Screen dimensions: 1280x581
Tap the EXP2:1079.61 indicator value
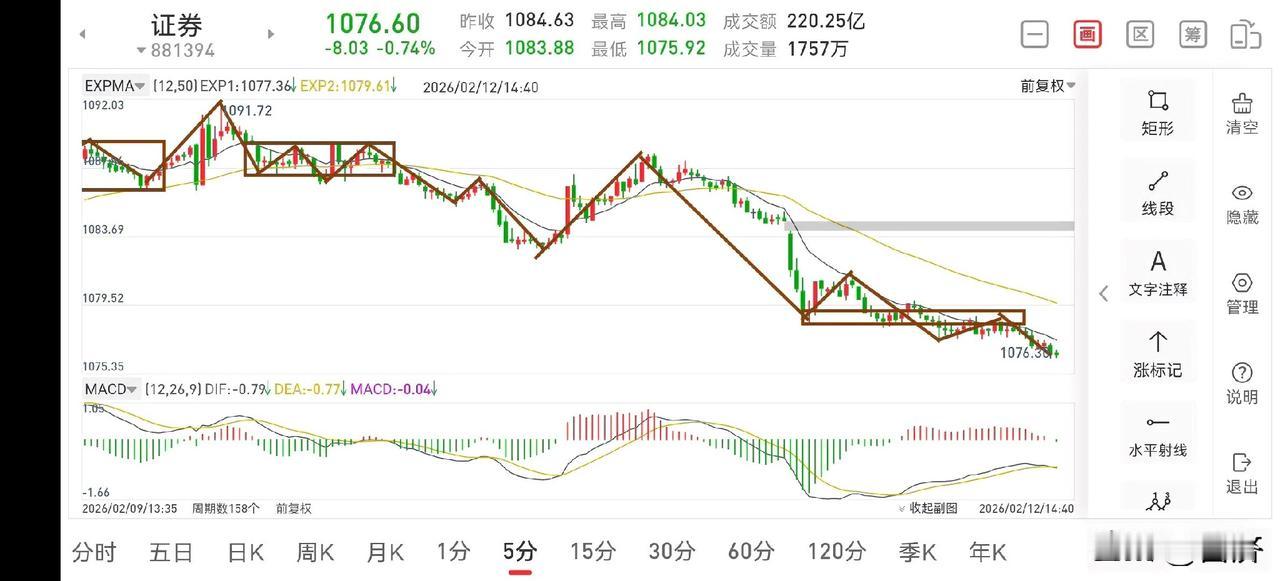point(348,87)
